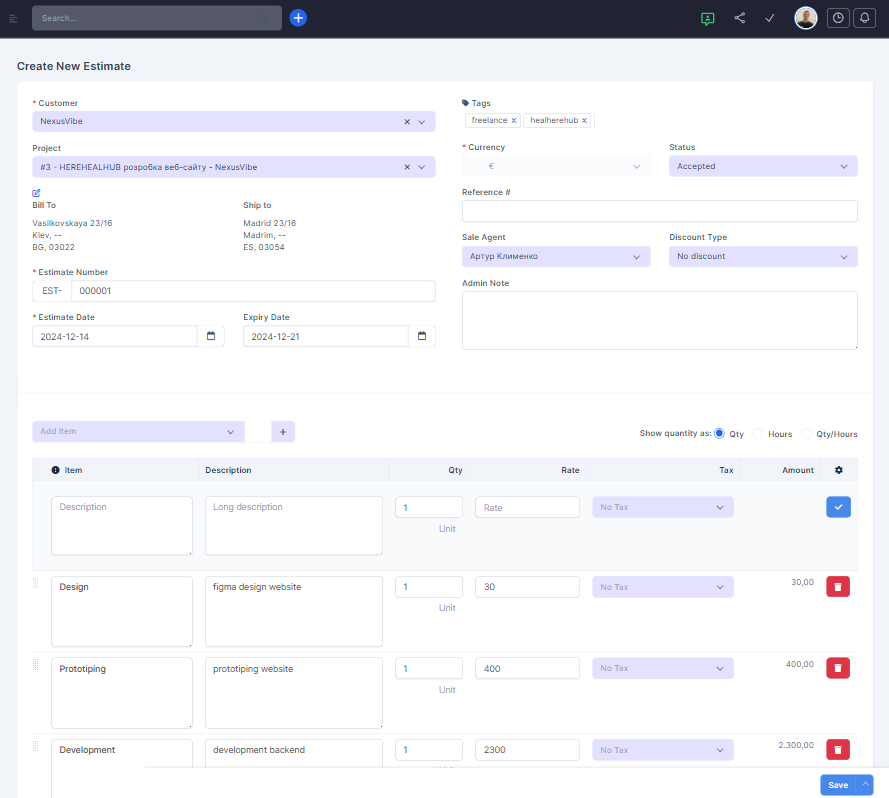Viewport: 889px width, 798px height.
Task: Confirm new item with blue checkmark button
Action: [838, 507]
